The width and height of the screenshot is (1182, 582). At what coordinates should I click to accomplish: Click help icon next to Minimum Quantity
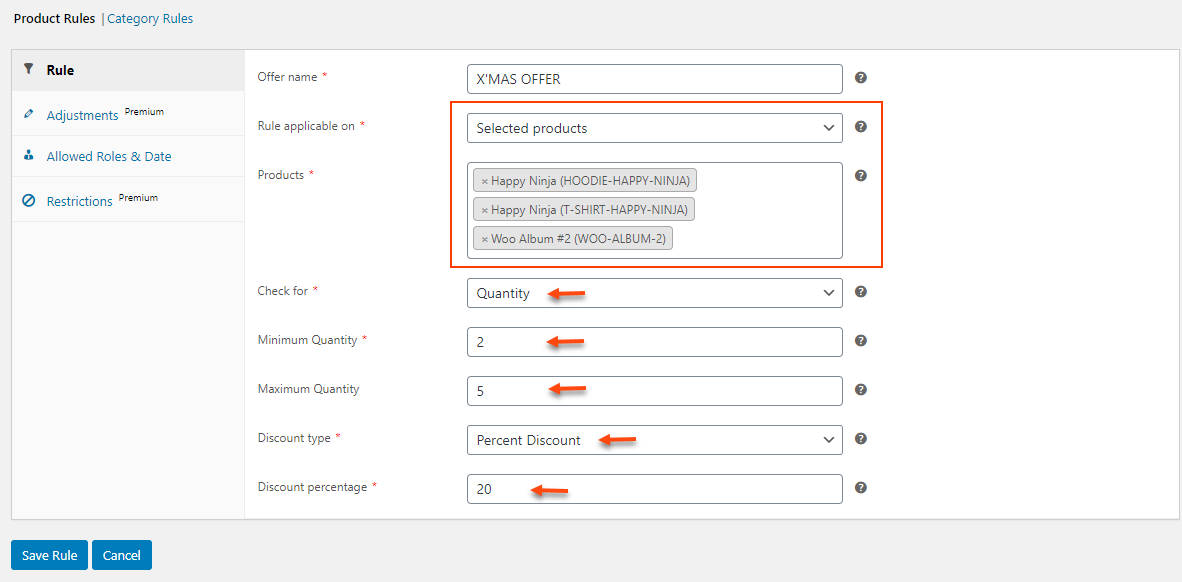[x=861, y=341]
